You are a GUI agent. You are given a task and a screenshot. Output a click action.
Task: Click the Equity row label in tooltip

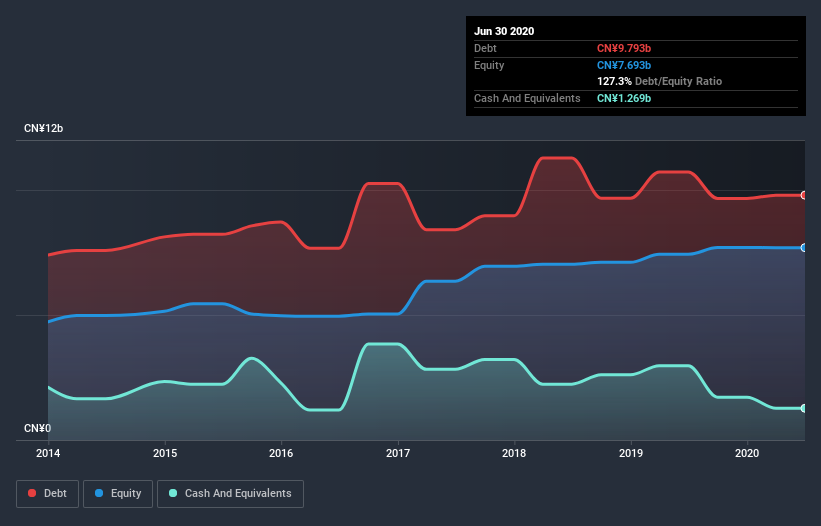[489, 65]
